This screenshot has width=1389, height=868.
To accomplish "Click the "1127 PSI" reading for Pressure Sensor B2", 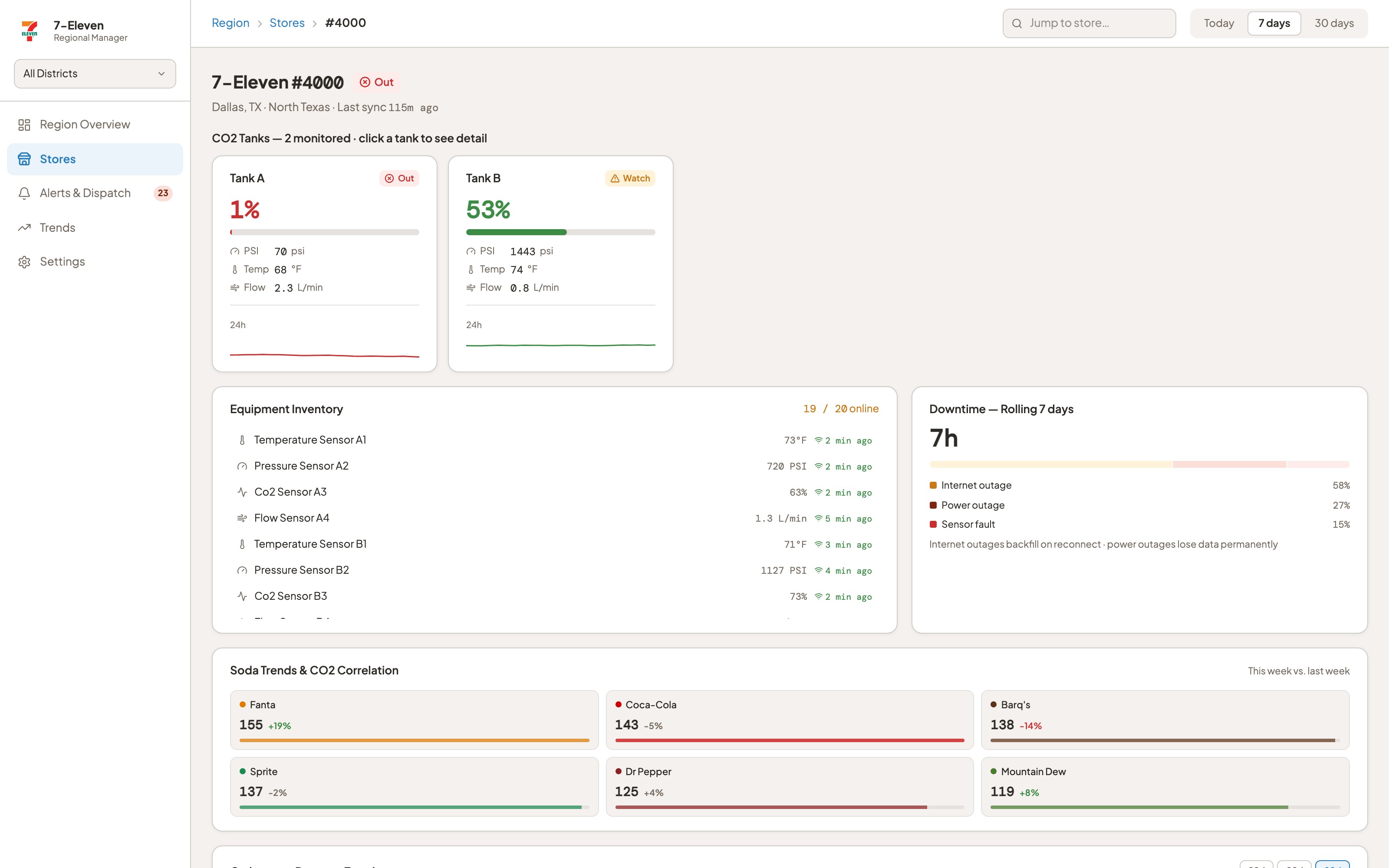I will point(783,571).
